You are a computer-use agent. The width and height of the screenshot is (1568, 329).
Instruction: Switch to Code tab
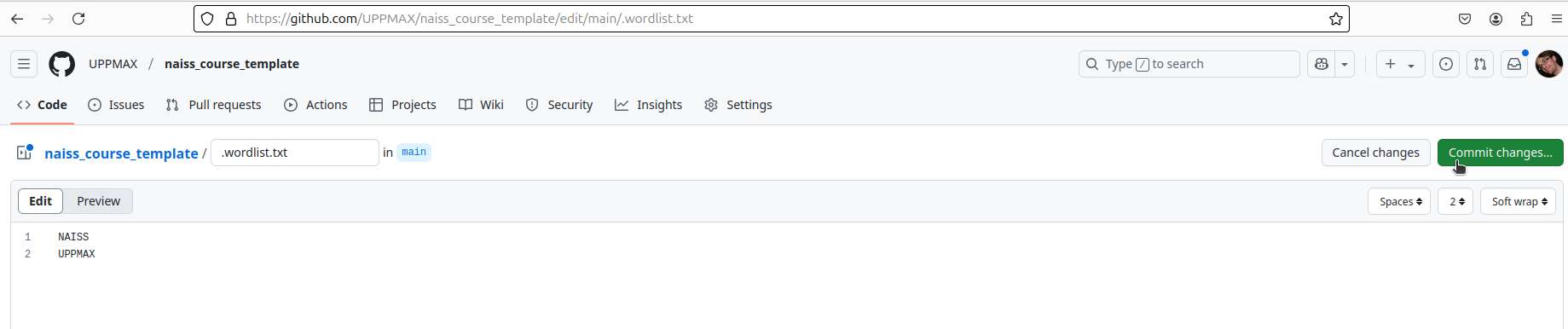[x=43, y=105]
